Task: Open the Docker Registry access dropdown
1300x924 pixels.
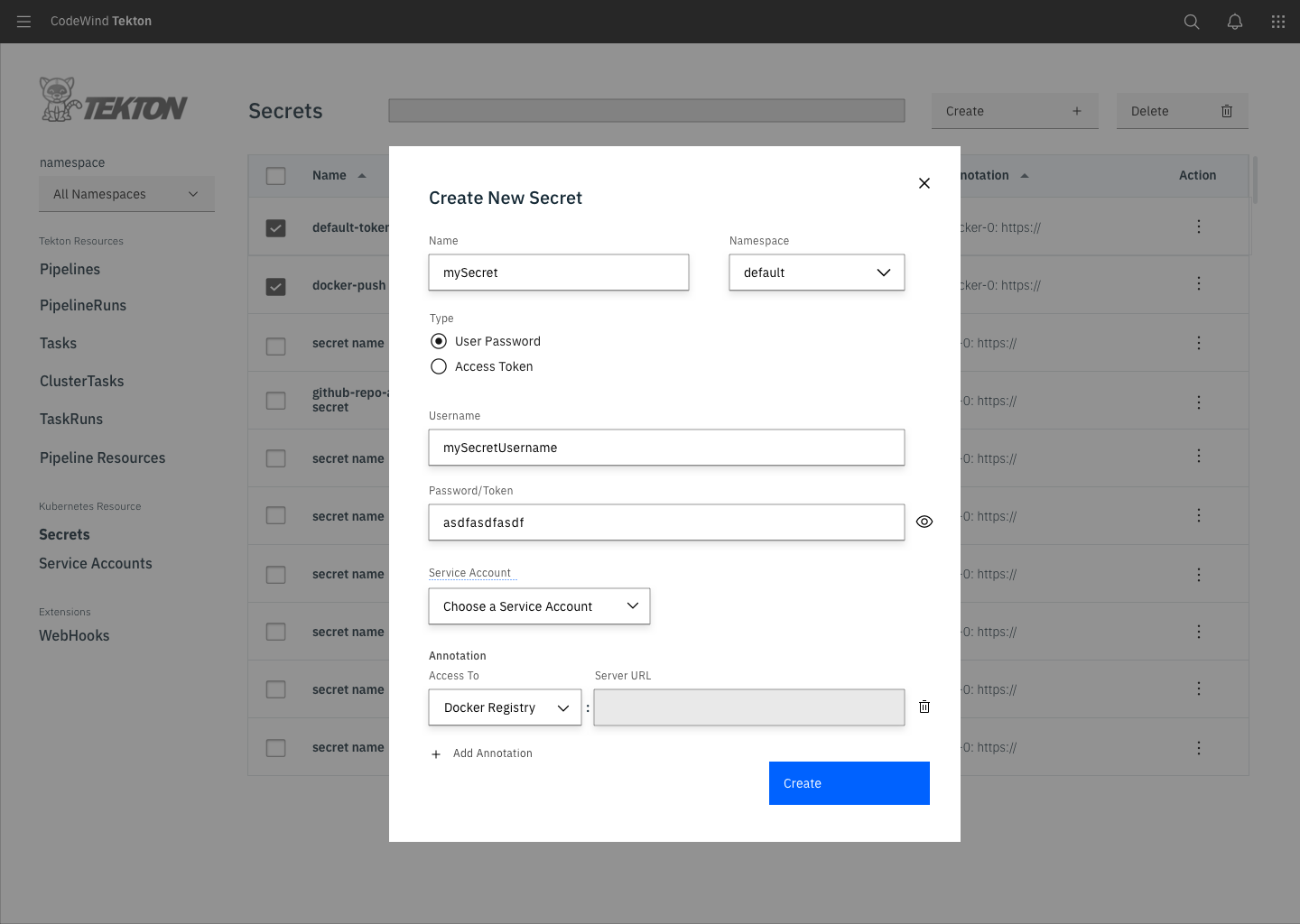Action: [504, 707]
